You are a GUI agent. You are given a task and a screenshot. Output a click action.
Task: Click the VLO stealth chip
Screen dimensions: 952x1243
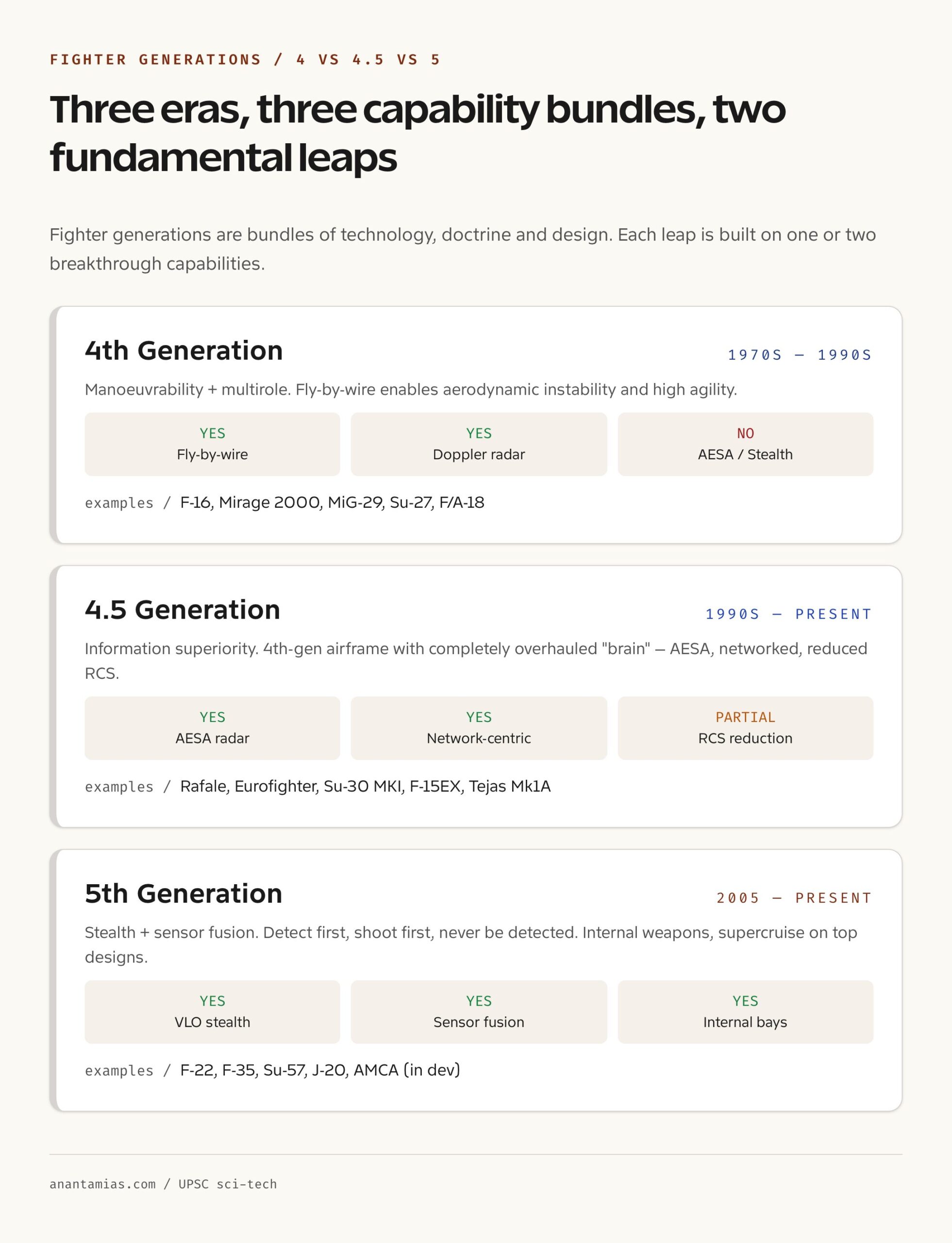(212, 1012)
